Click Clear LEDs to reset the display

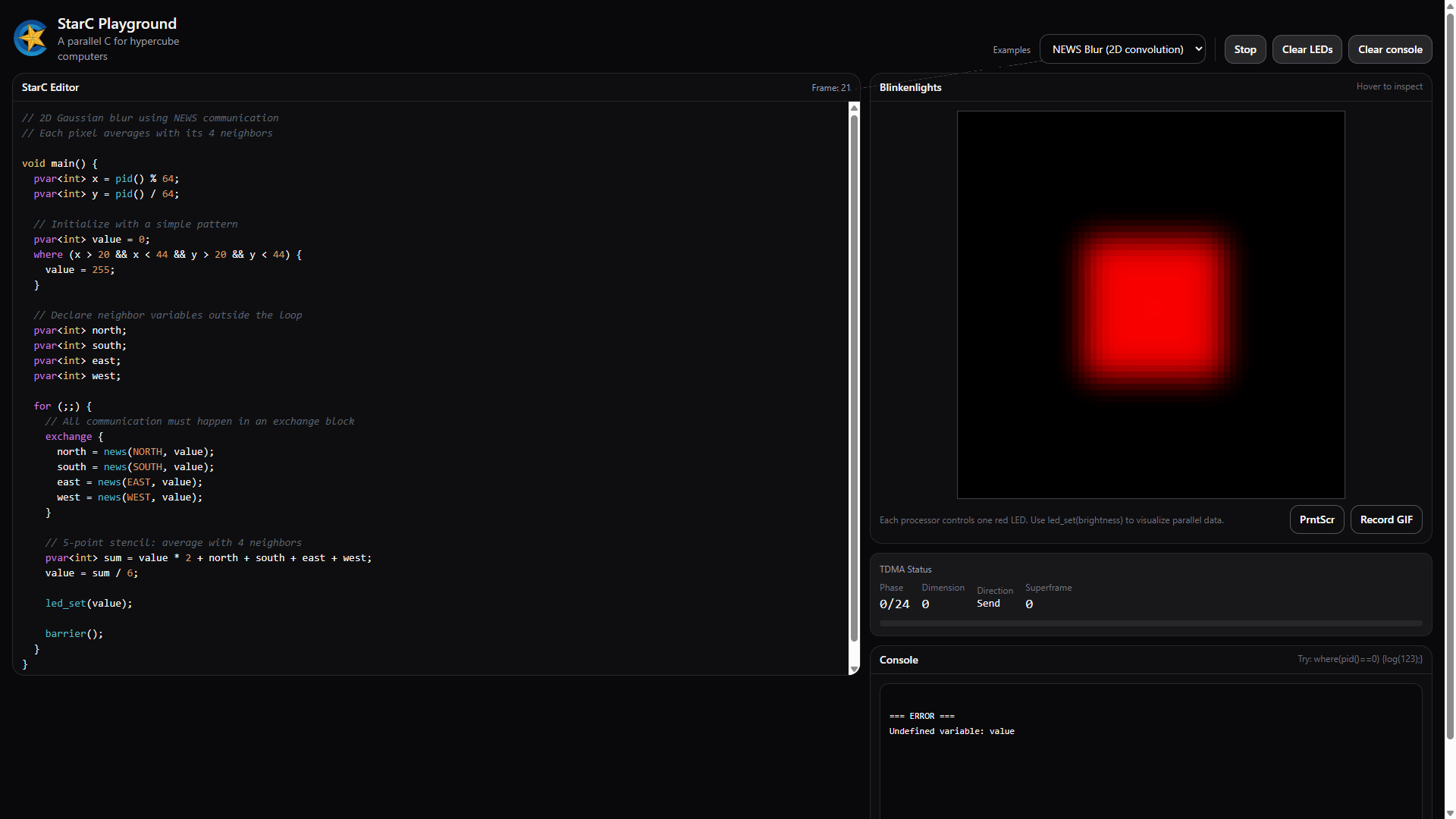pyautogui.click(x=1307, y=49)
